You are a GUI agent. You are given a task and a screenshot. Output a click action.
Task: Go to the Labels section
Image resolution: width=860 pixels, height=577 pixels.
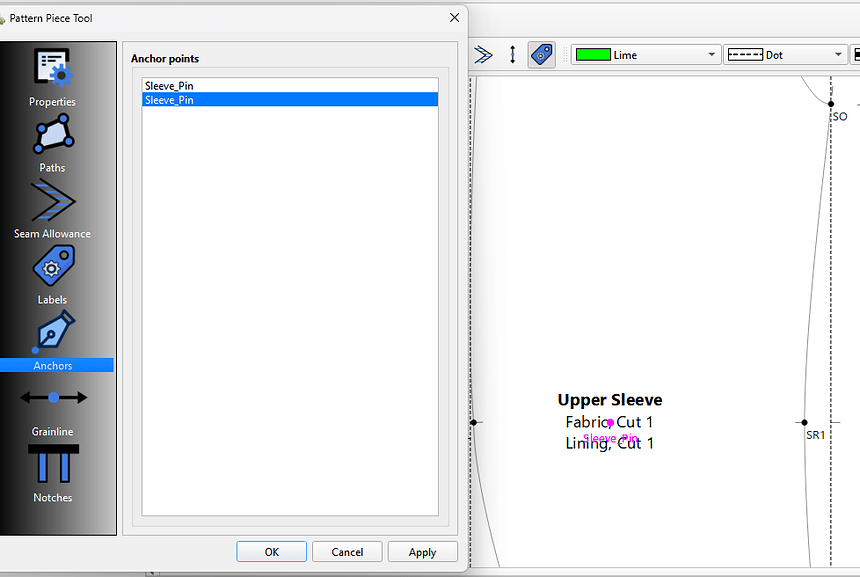coord(52,274)
